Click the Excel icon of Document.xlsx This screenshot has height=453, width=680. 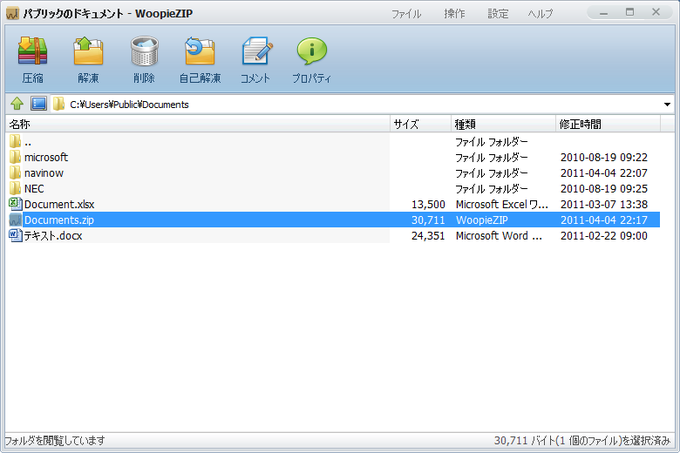16,204
